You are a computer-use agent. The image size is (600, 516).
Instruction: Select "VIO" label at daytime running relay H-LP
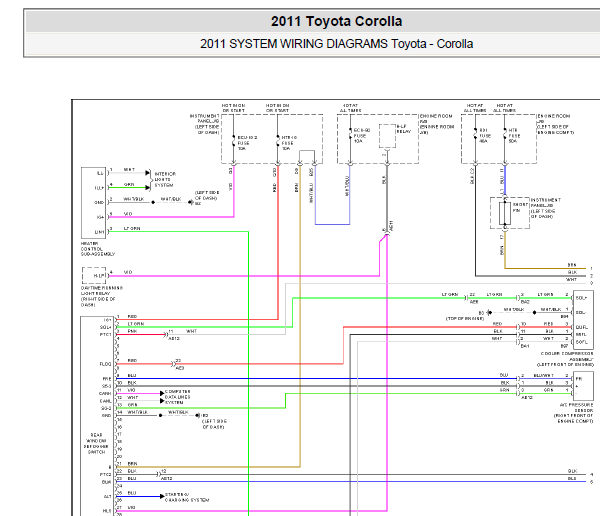(x=128, y=272)
